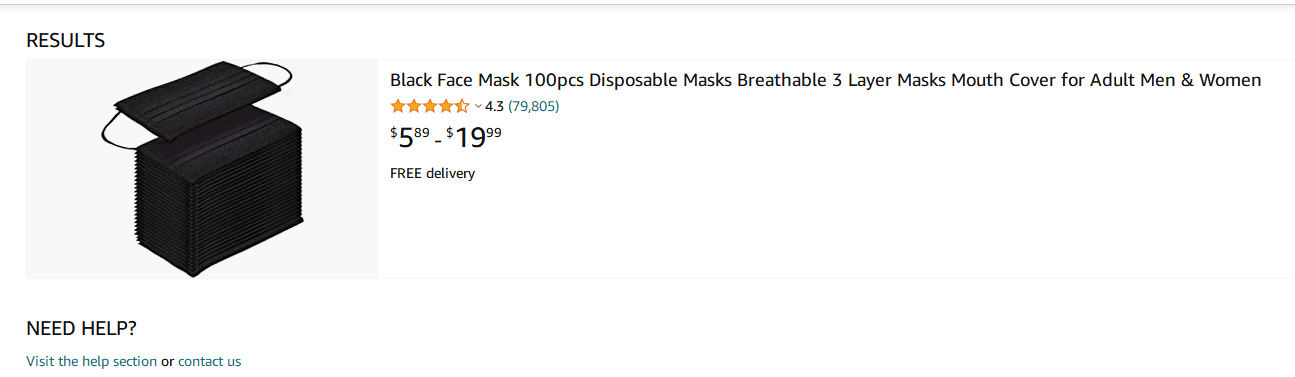Click the RESULTS heading
Image resolution: width=1295 pixels, height=377 pixels.
[x=66, y=41]
